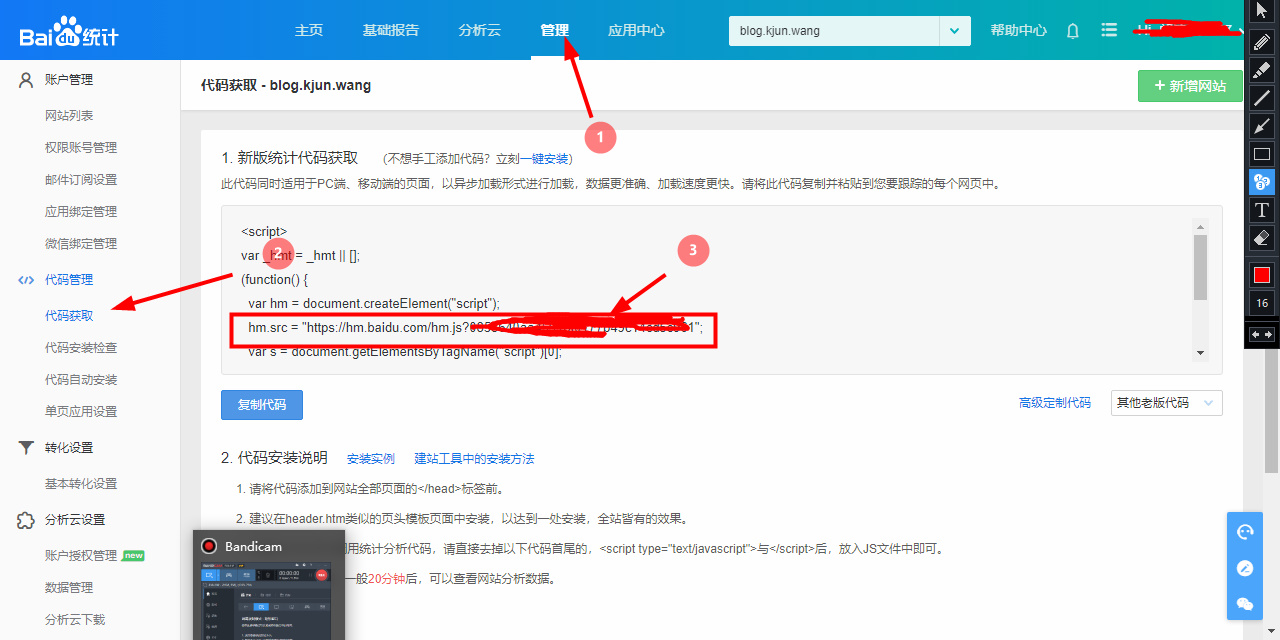Open the 基础报告 tab
The width and height of the screenshot is (1280, 640).
tap(391, 30)
